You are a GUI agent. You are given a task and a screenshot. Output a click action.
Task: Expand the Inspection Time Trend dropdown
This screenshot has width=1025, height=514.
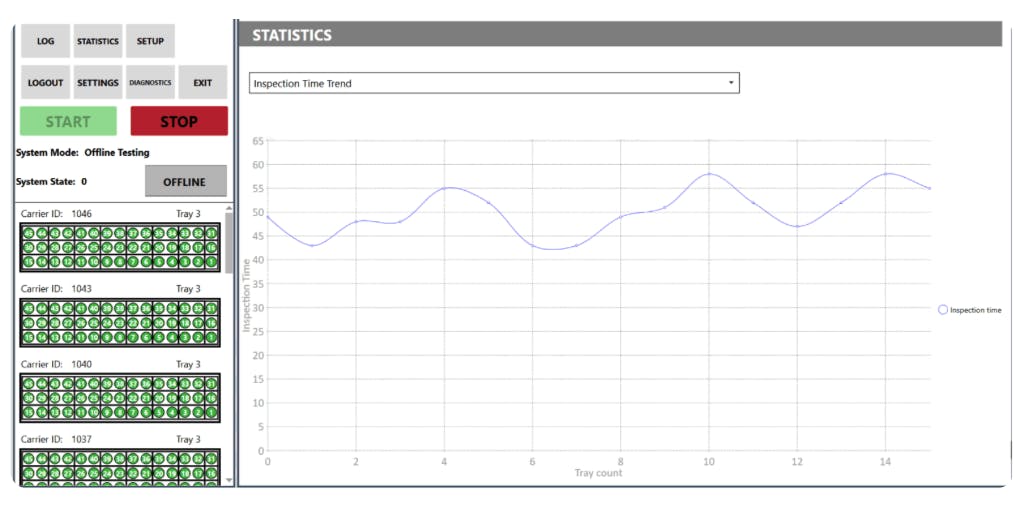[494, 83]
